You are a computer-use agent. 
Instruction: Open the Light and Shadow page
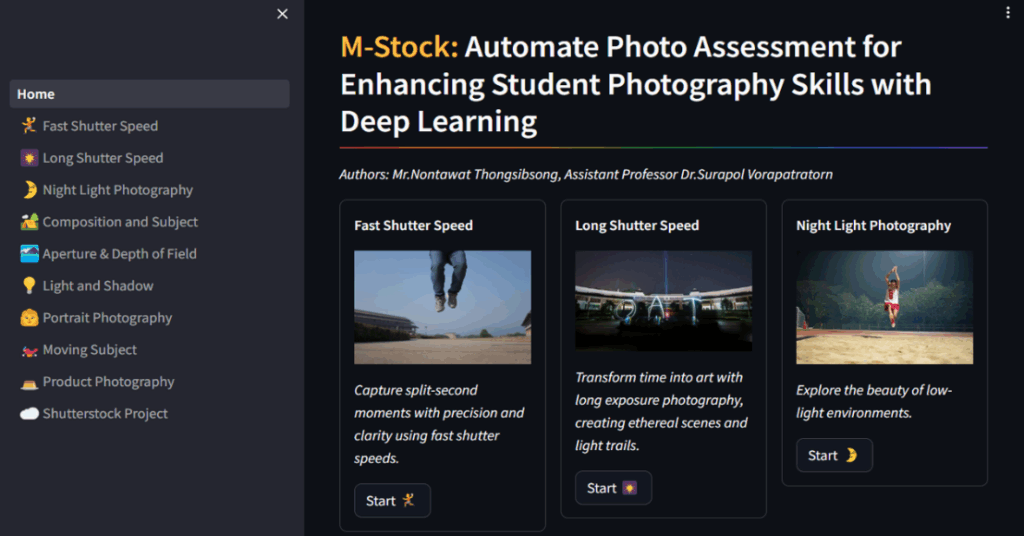(x=98, y=286)
